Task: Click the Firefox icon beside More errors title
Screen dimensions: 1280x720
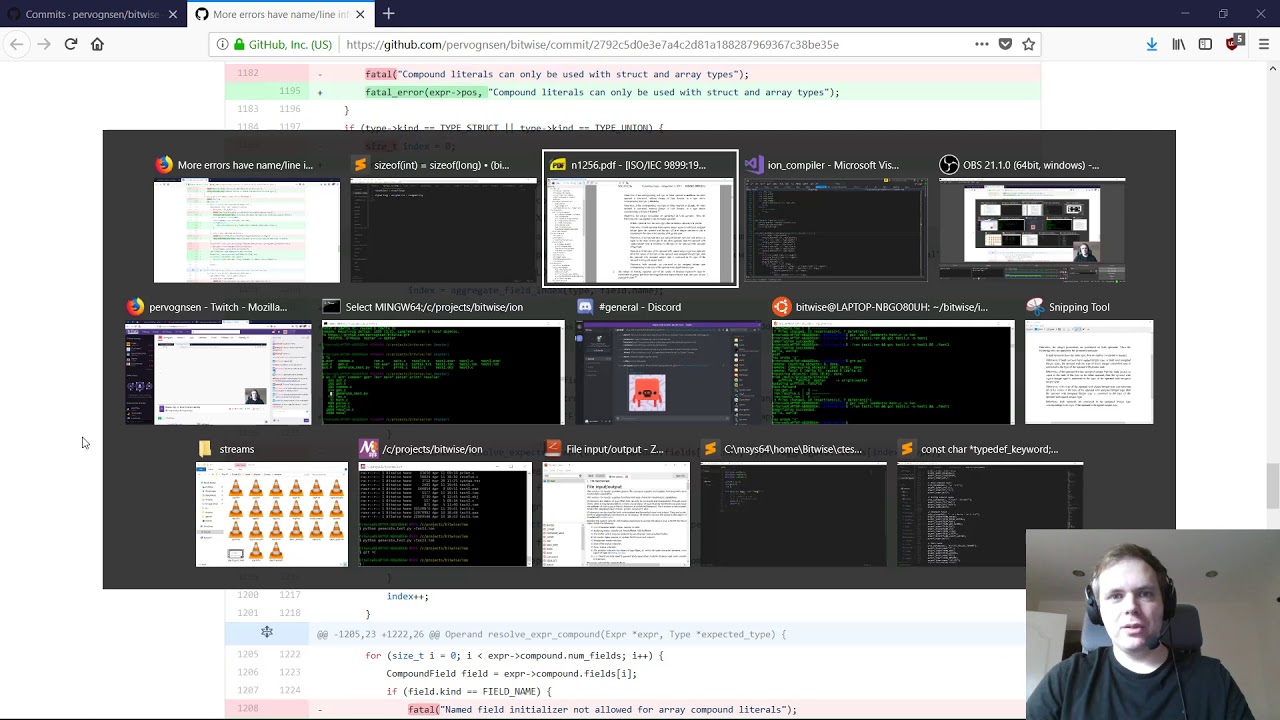Action: 164,165
